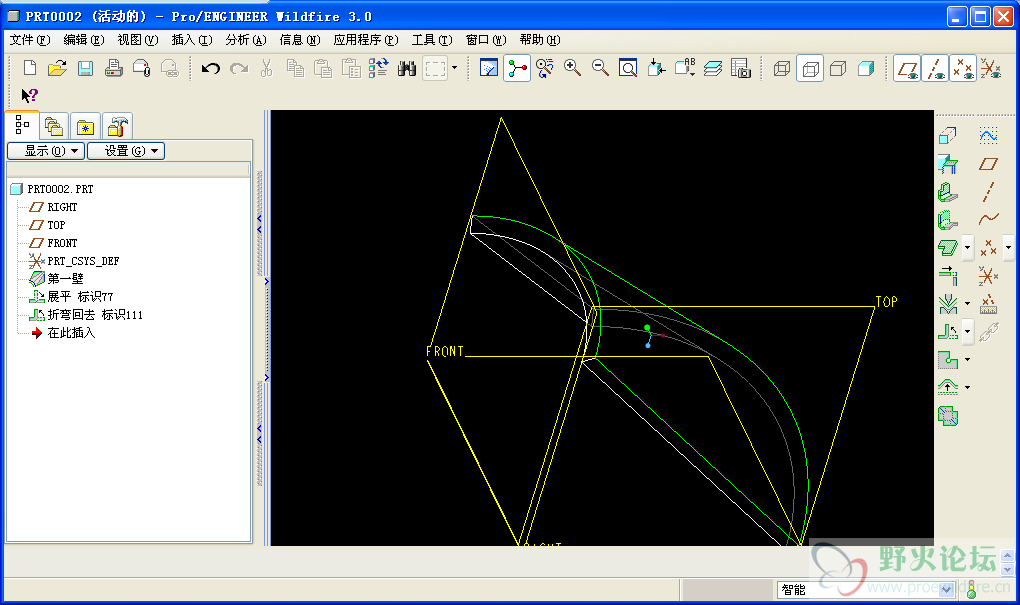
Task: Switch to no hidden line display
Action: 838,68
